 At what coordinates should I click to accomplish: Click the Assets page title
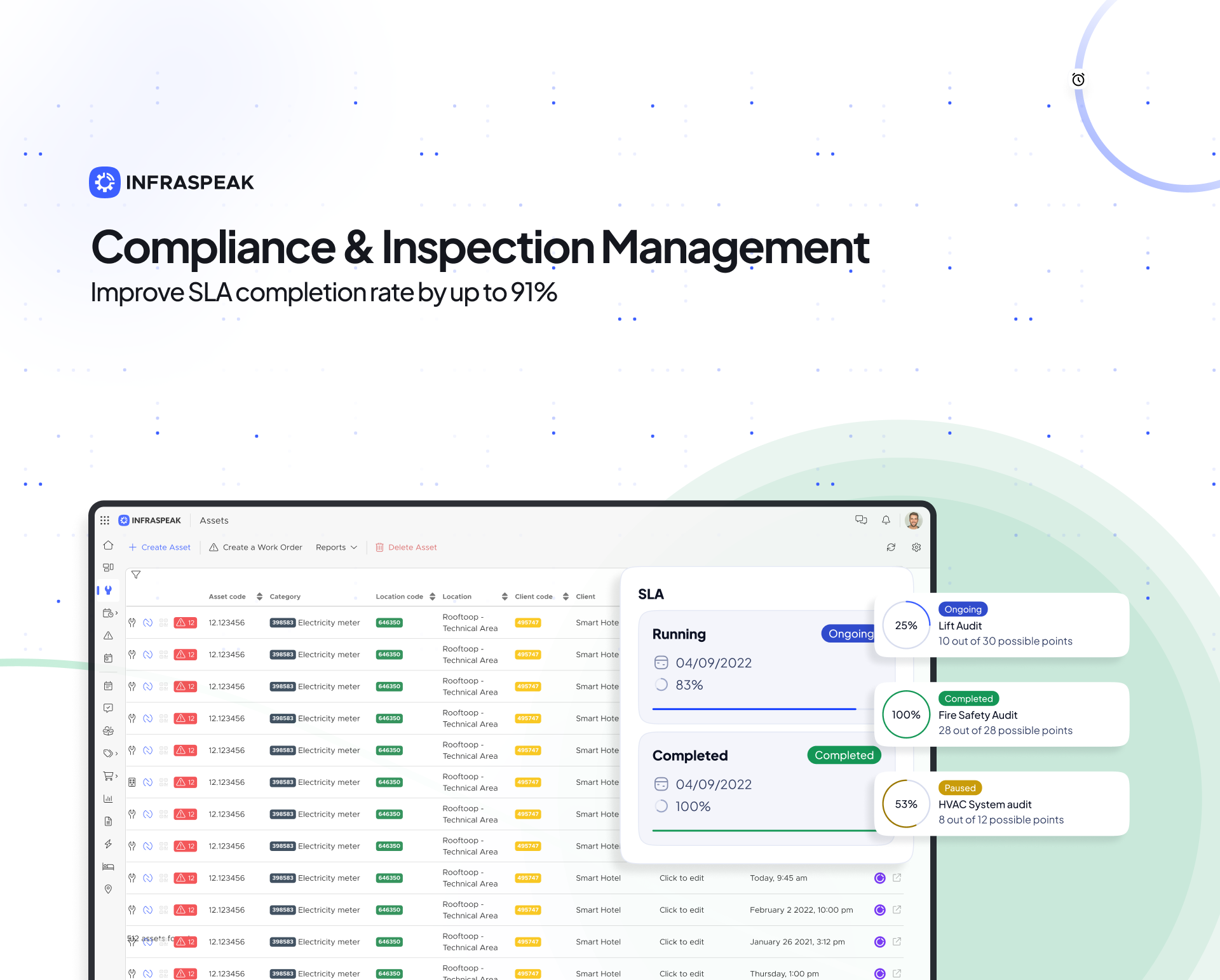213,520
